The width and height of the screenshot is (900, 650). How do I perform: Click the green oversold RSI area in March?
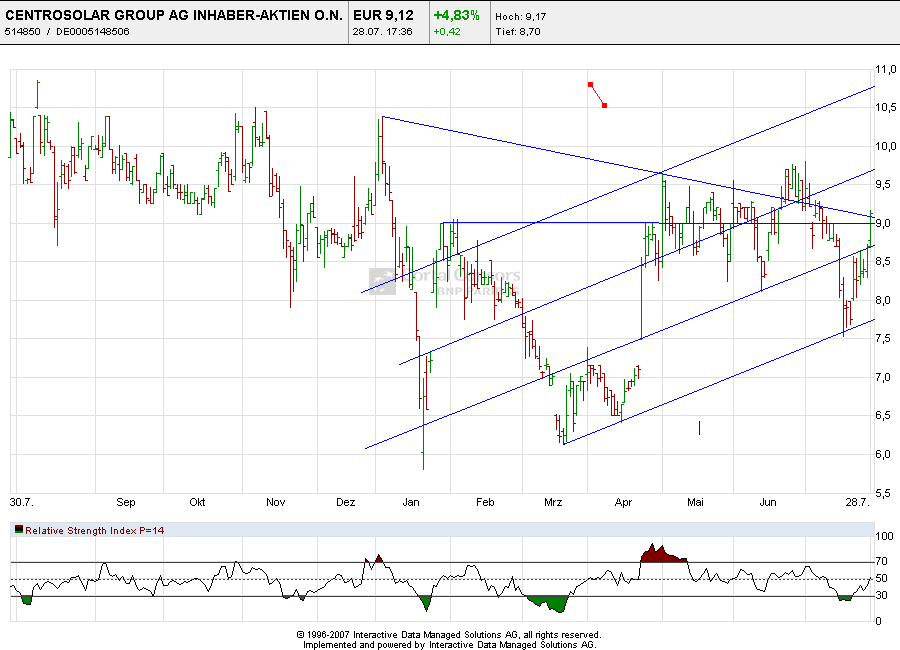(547, 603)
